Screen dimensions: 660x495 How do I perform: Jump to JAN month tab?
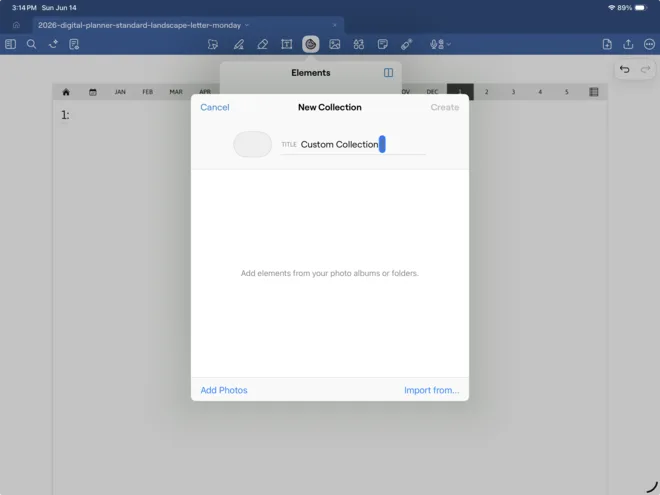pyautogui.click(x=120, y=92)
